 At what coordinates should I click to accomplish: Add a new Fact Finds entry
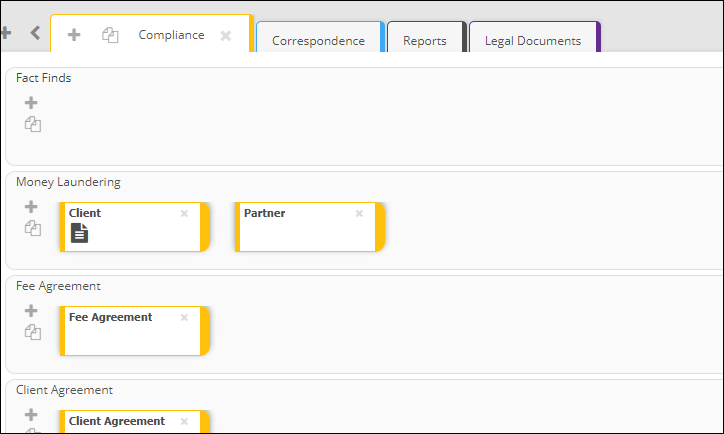coord(31,102)
